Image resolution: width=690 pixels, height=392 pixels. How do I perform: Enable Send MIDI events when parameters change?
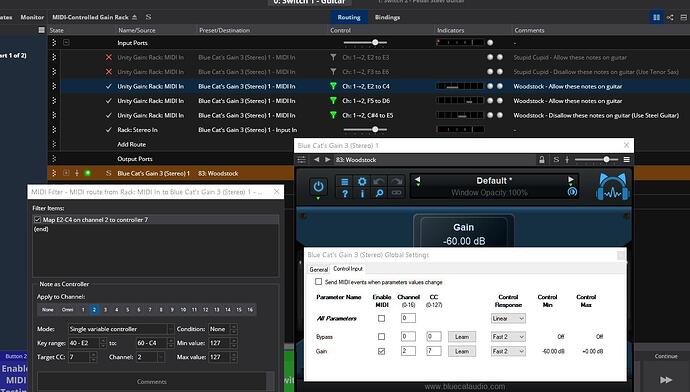(x=318, y=282)
